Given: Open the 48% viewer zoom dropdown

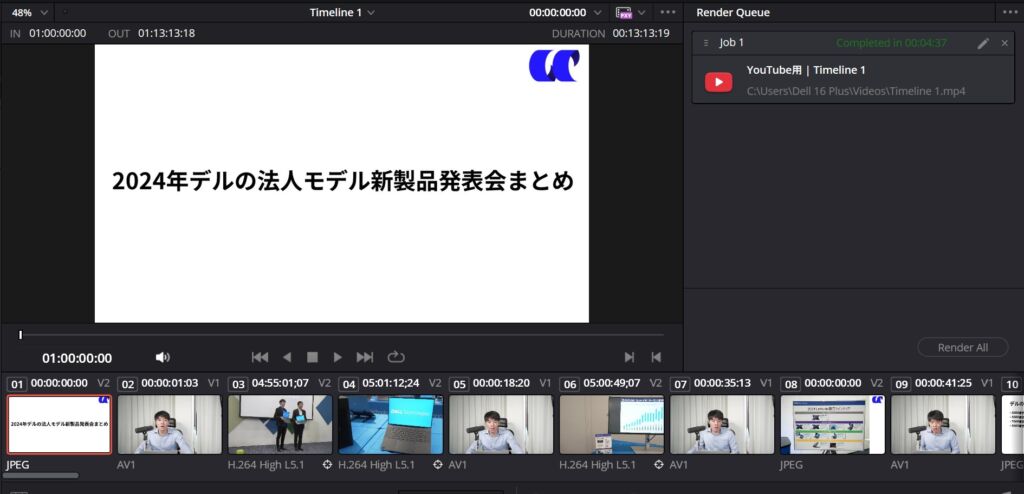Looking at the screenshot, I should pos(29,12).
